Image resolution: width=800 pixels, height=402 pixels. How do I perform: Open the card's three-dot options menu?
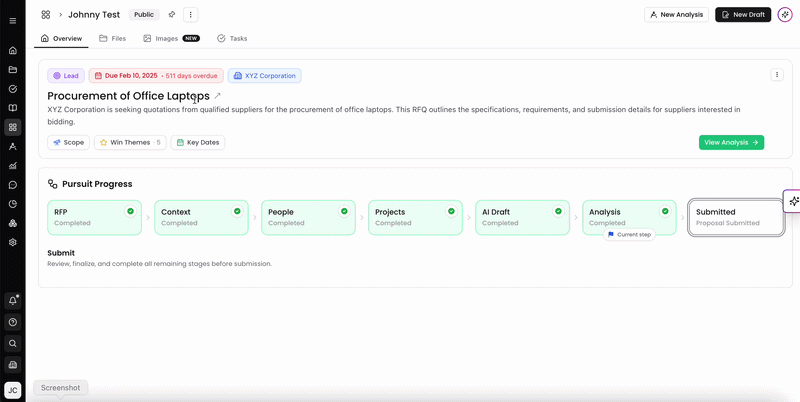pyautogui.click(x=777, y=74)
